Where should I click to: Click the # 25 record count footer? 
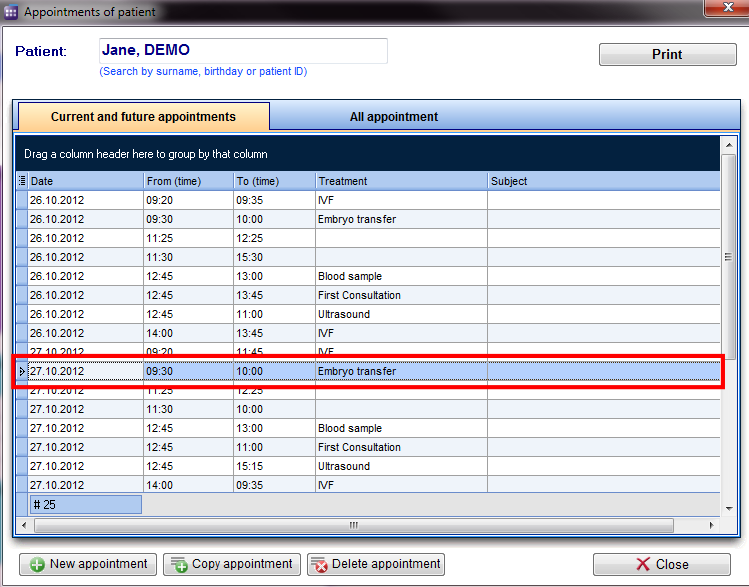(x=86, y=505)
